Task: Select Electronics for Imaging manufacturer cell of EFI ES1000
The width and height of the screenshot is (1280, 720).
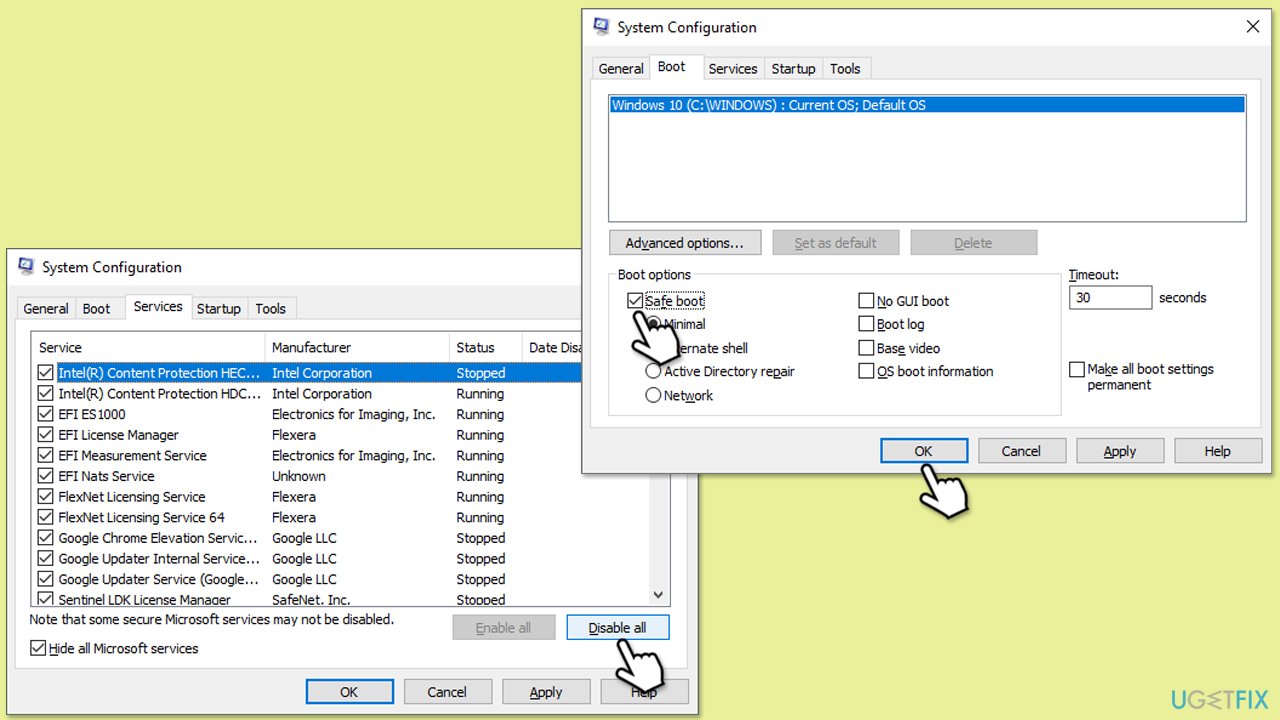Action: (354, 414)
